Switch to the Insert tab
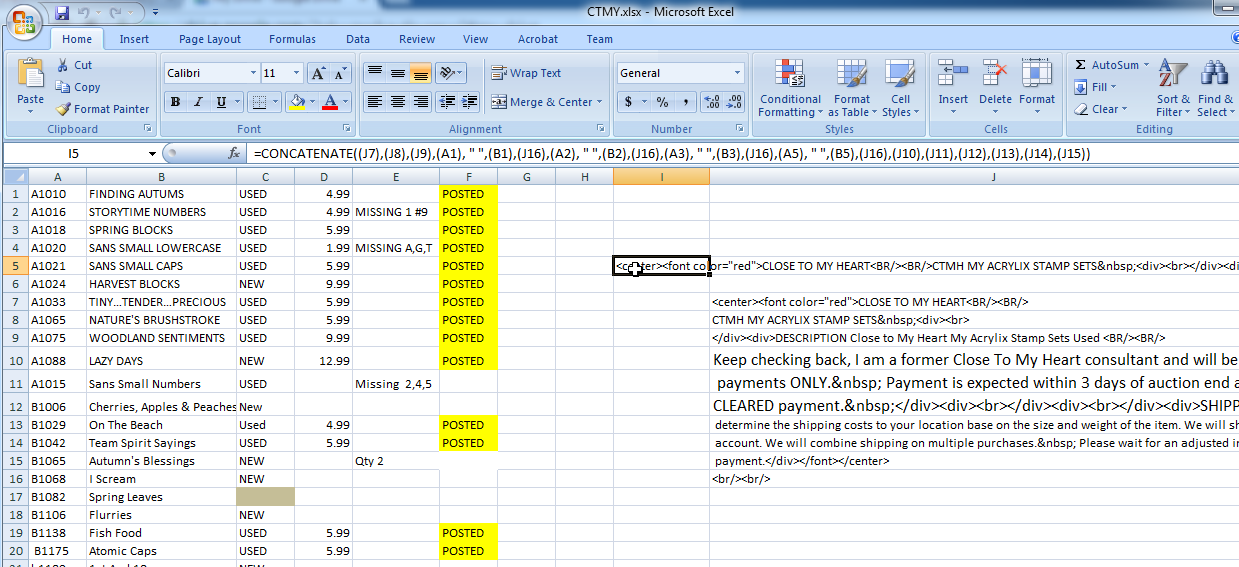Screen dimensions: 1239x567 click(134, 39)
